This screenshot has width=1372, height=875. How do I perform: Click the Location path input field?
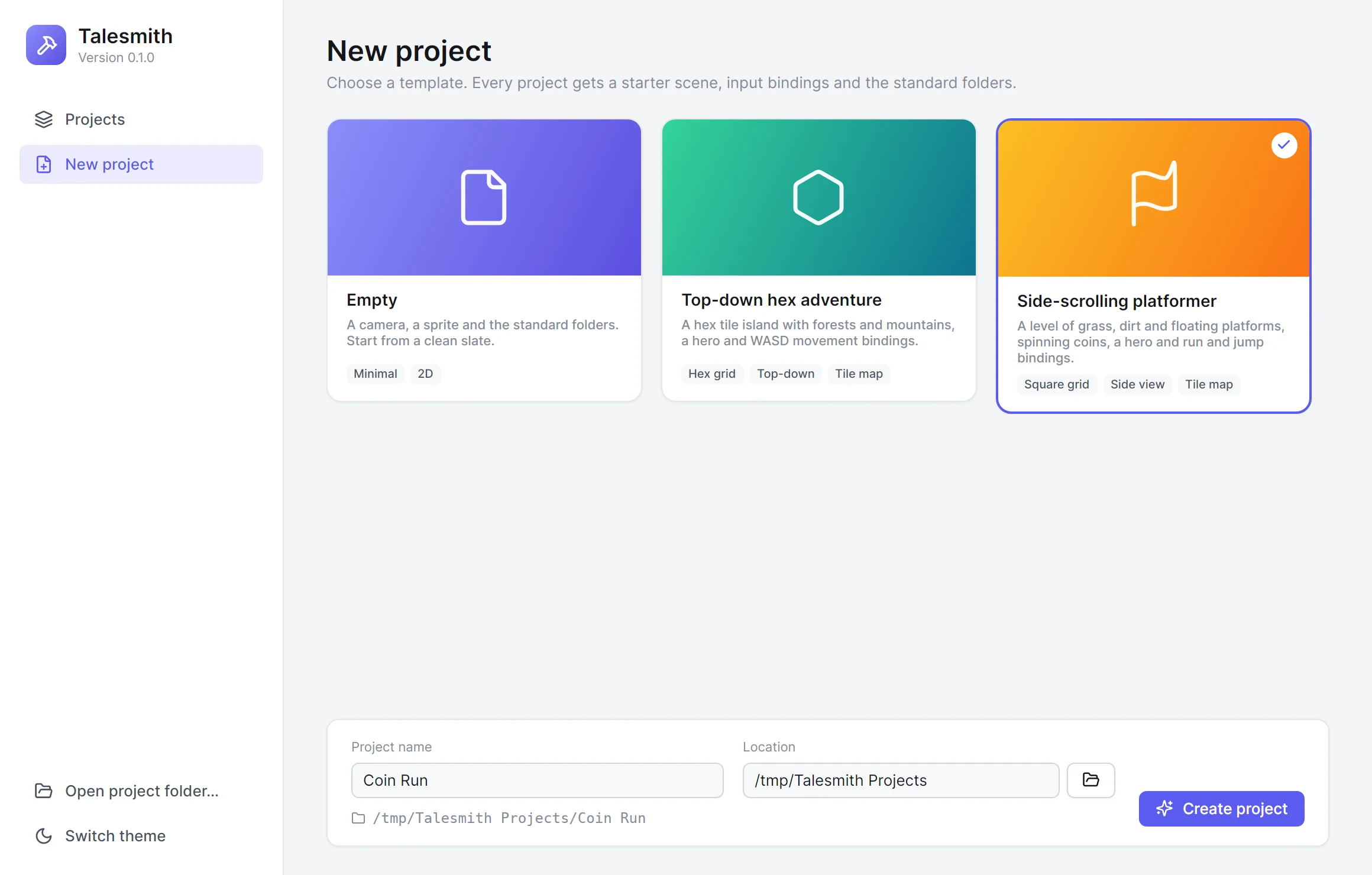coord(901,780)
